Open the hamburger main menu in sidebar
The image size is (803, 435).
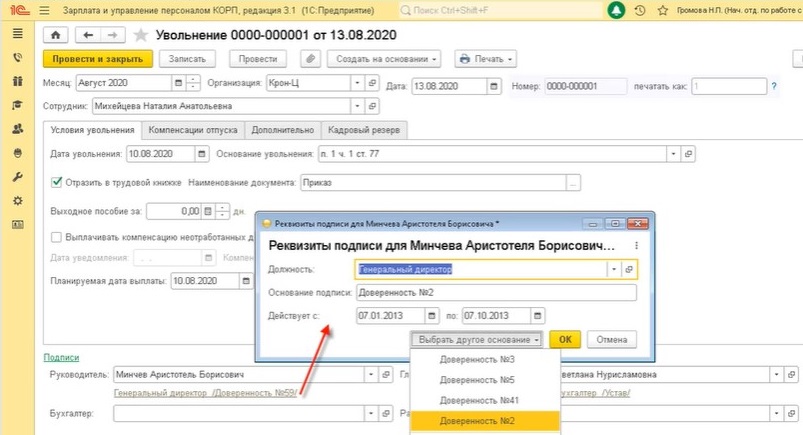[x=17, y=34]
